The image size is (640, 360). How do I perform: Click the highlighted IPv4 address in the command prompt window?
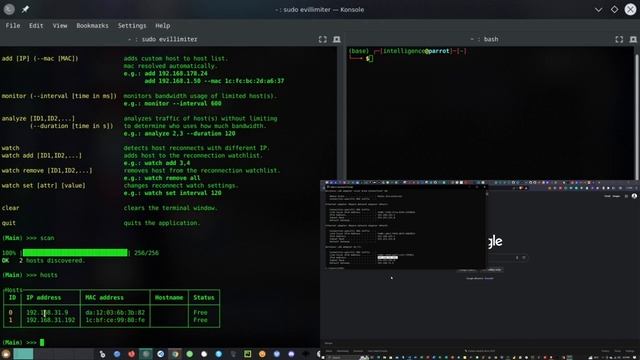pyautogui.click(x=387, y=258)
